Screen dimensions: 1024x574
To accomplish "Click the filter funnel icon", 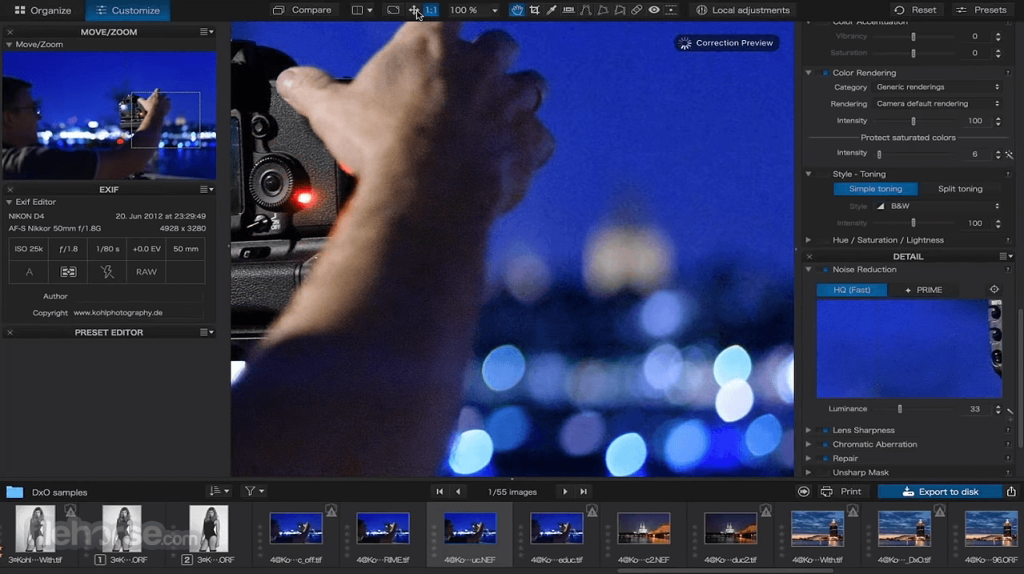I will tap(253, 491).
